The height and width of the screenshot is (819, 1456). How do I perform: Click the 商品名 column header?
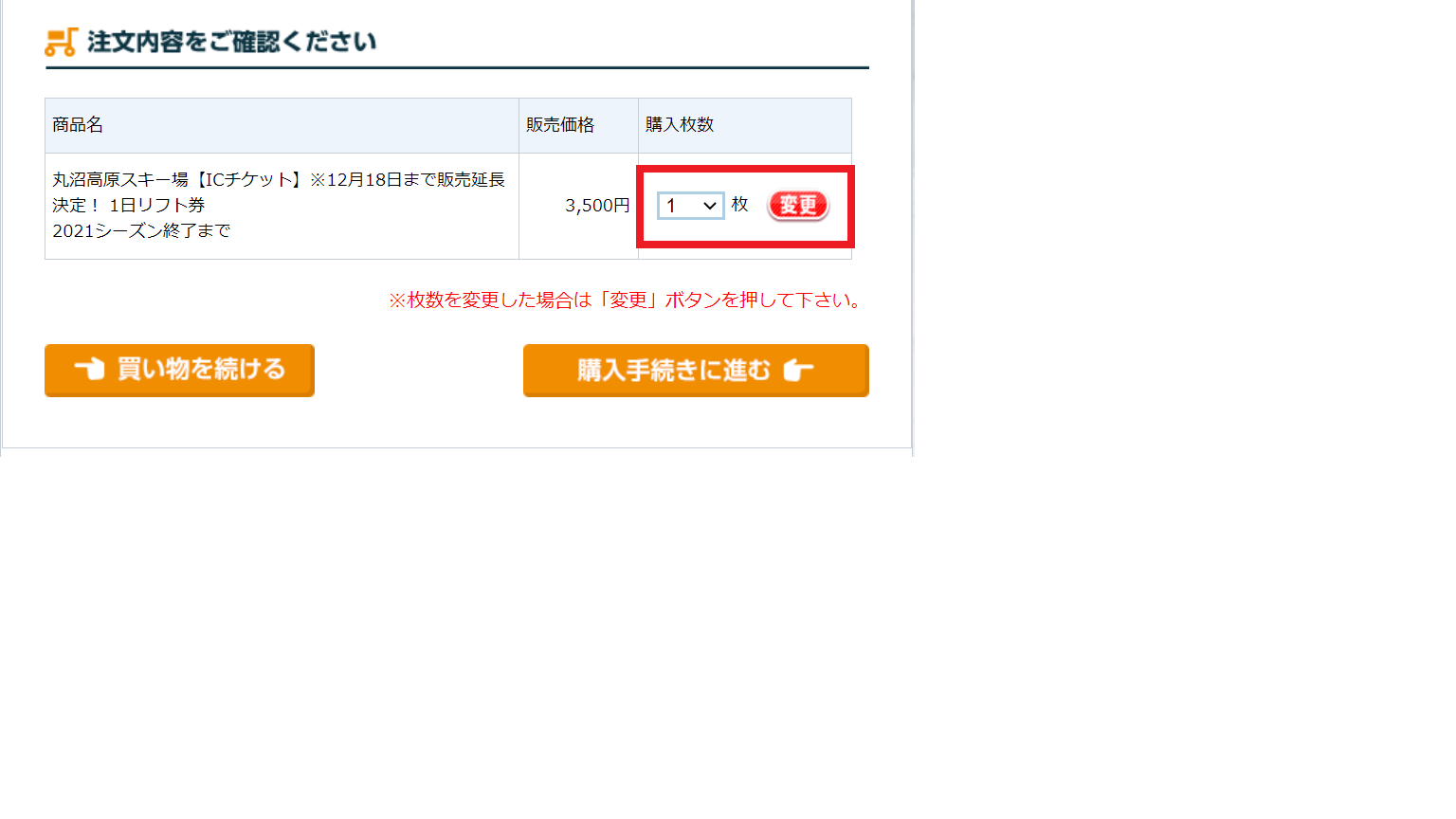click(x=78, y=125)
